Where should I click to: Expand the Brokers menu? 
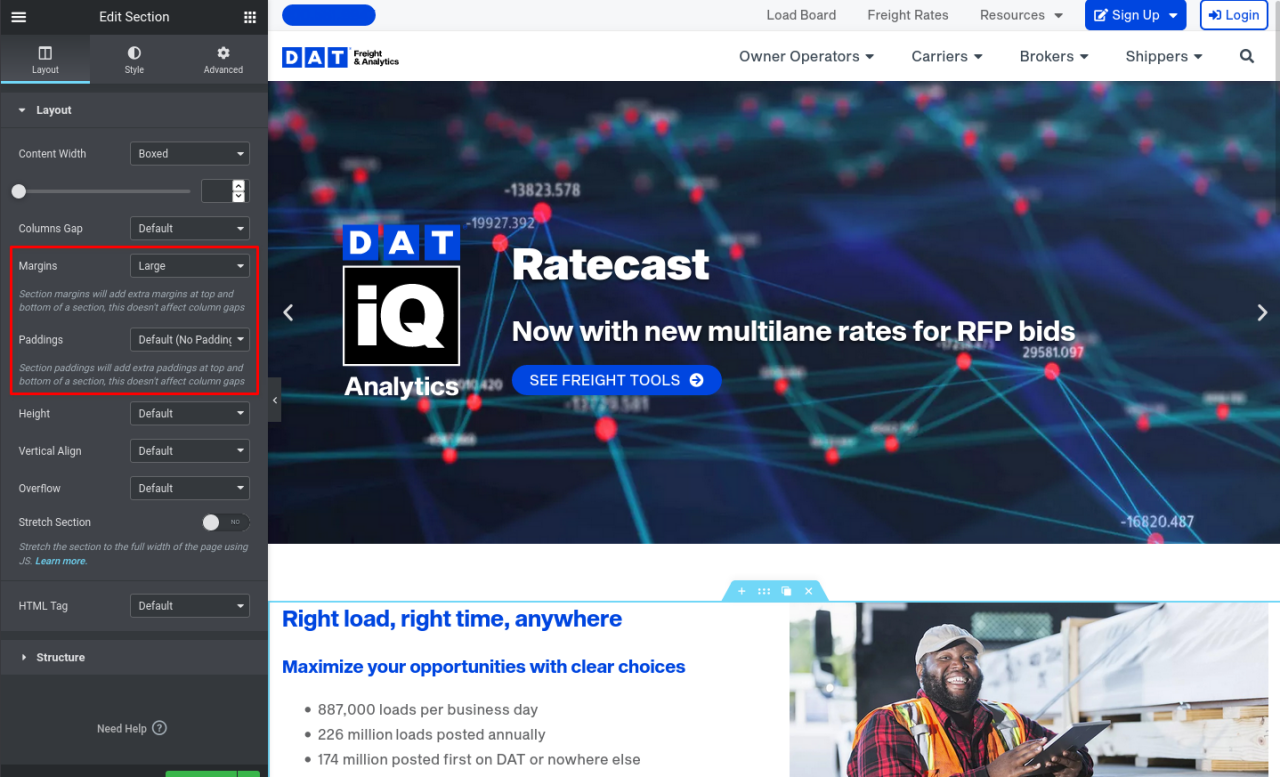[1054, 56]
